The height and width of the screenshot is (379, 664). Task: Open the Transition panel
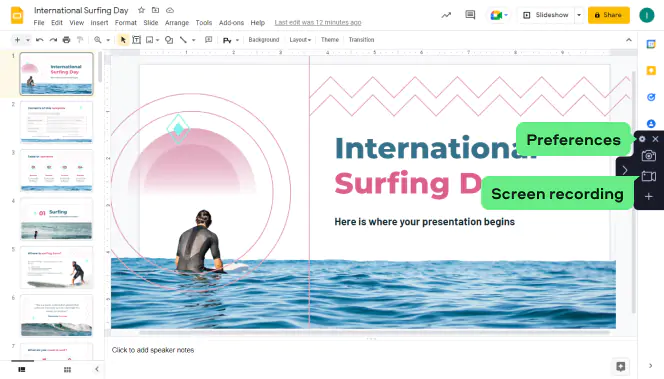(x=361, y=40)
